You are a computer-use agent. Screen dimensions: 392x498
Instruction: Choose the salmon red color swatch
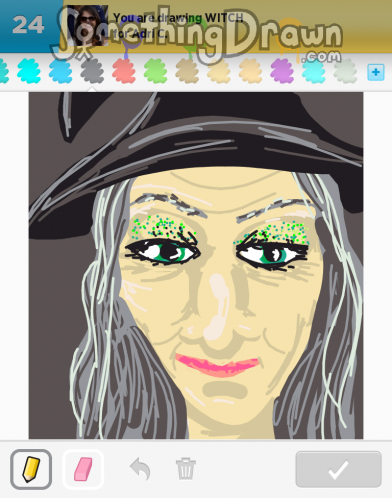(x=124, y=71)
